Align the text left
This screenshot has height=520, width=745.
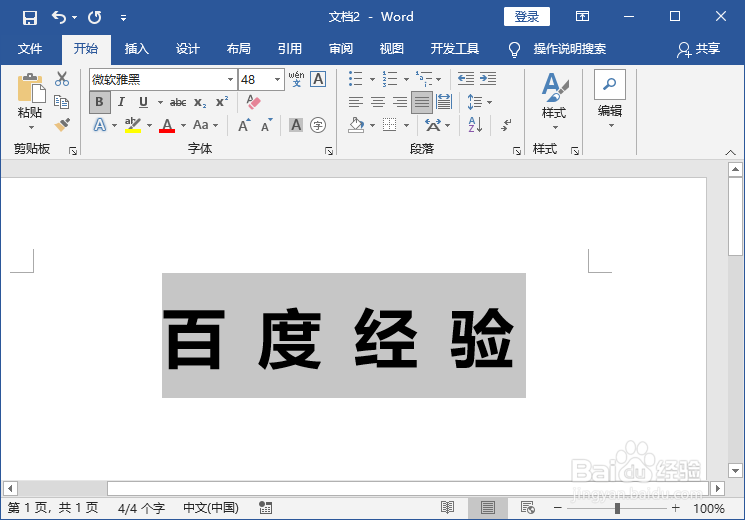[355, 102]
